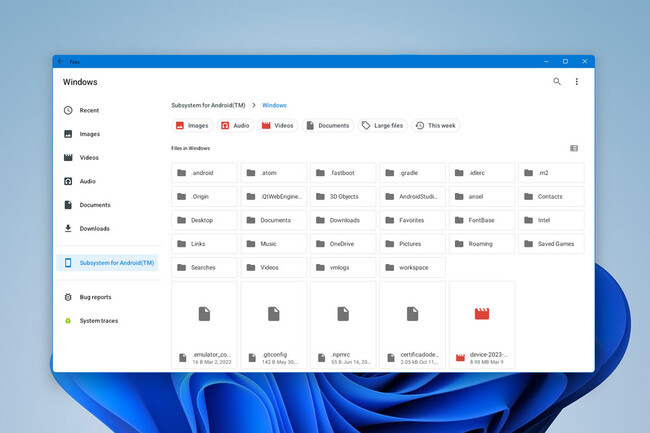Switch to list view layout icon

(x=574, y=148)
